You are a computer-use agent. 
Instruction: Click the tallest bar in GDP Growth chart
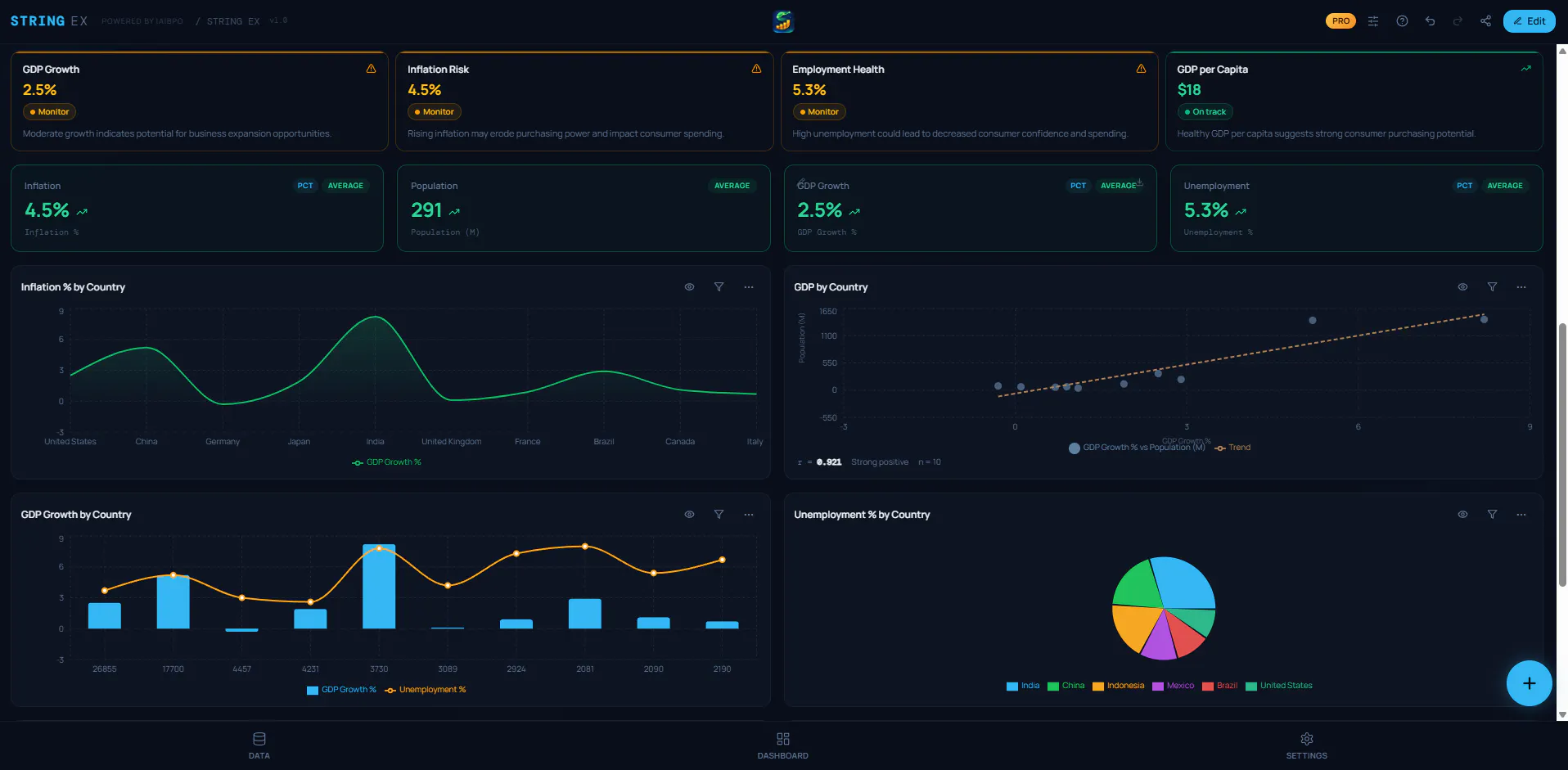pyautogui.click(x=379, y=587)
